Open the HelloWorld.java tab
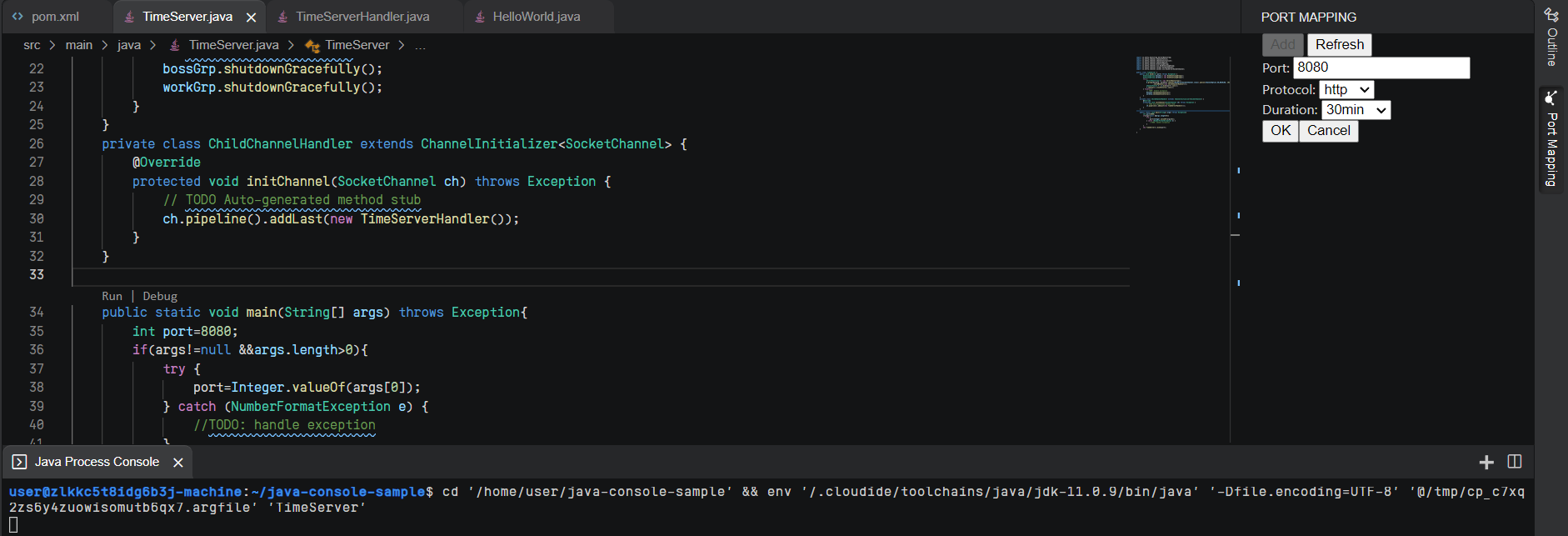Viewport: 1568px width, 536px height. 536,17
